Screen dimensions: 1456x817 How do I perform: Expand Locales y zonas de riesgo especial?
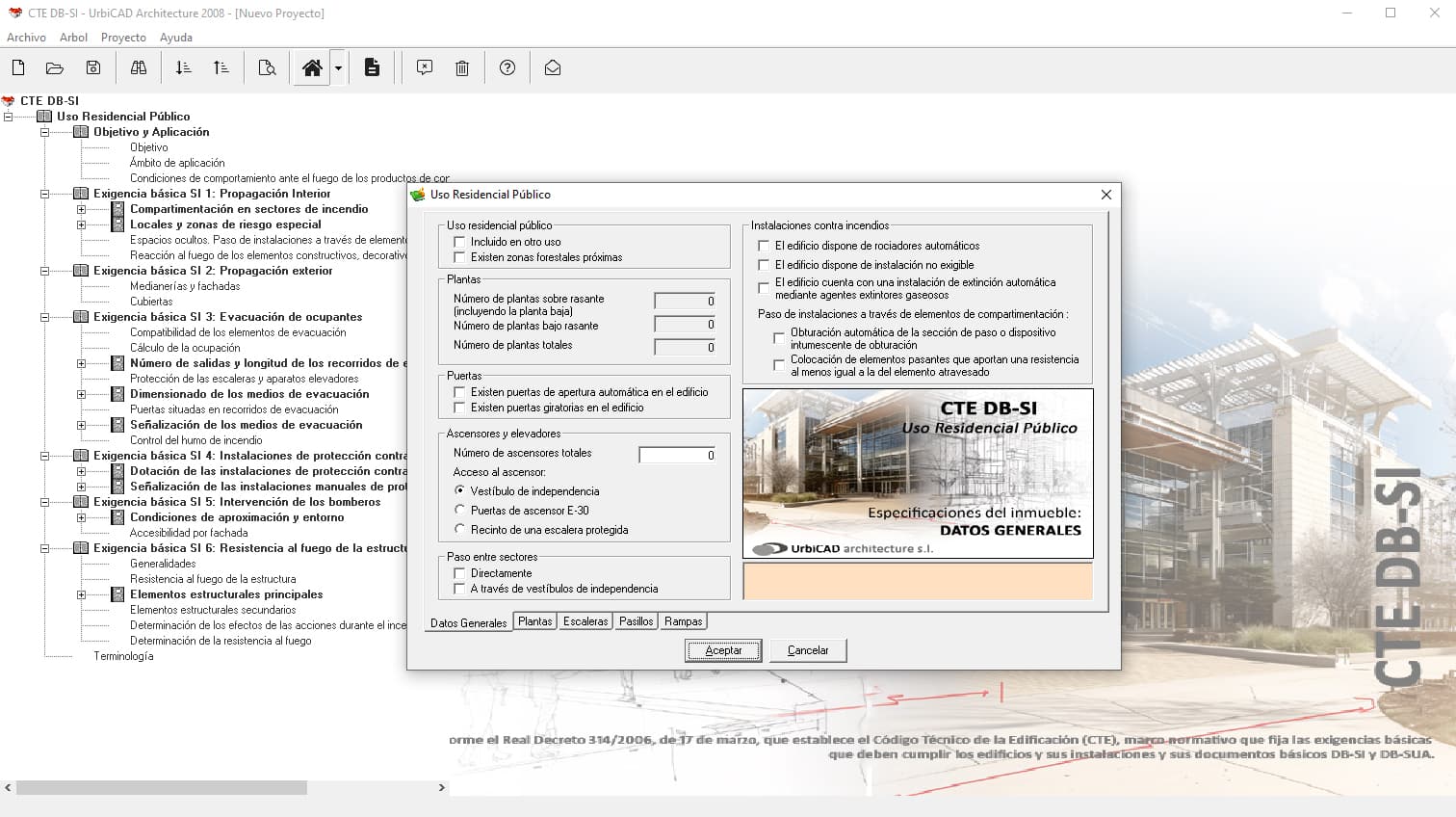pyautogui.click(x=81, y=224)
